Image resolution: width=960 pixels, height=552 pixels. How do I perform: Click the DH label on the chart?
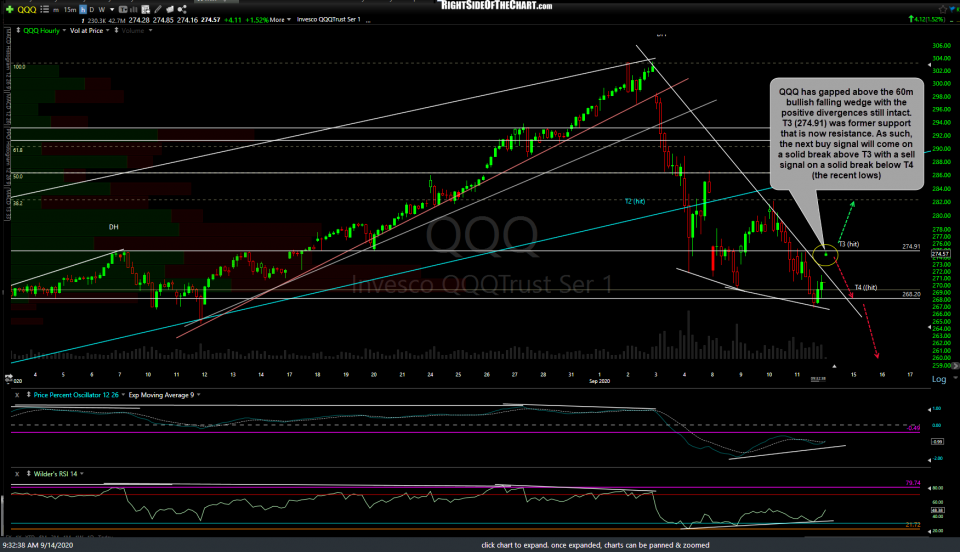114,227
